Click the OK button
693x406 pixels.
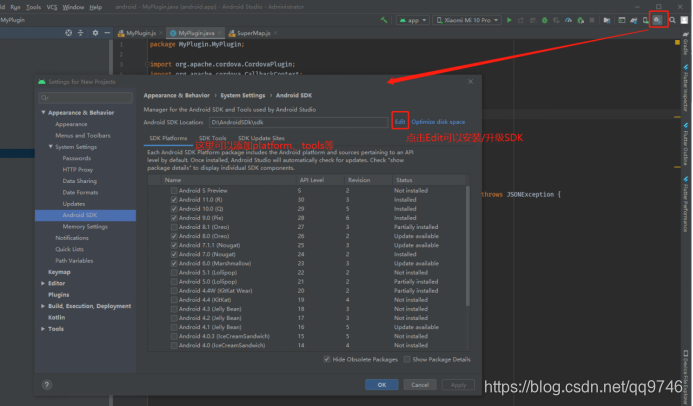[x=382, y=385]
